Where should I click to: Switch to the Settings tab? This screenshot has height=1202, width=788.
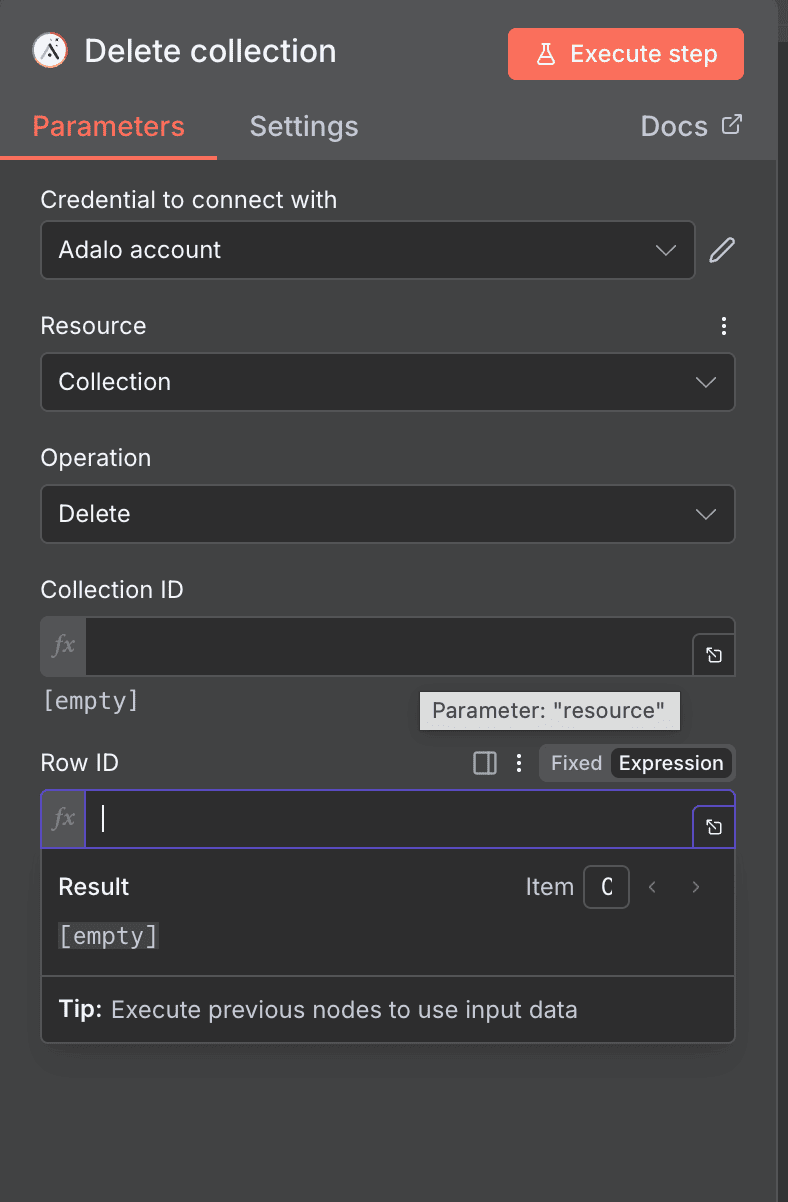(303, 126)
